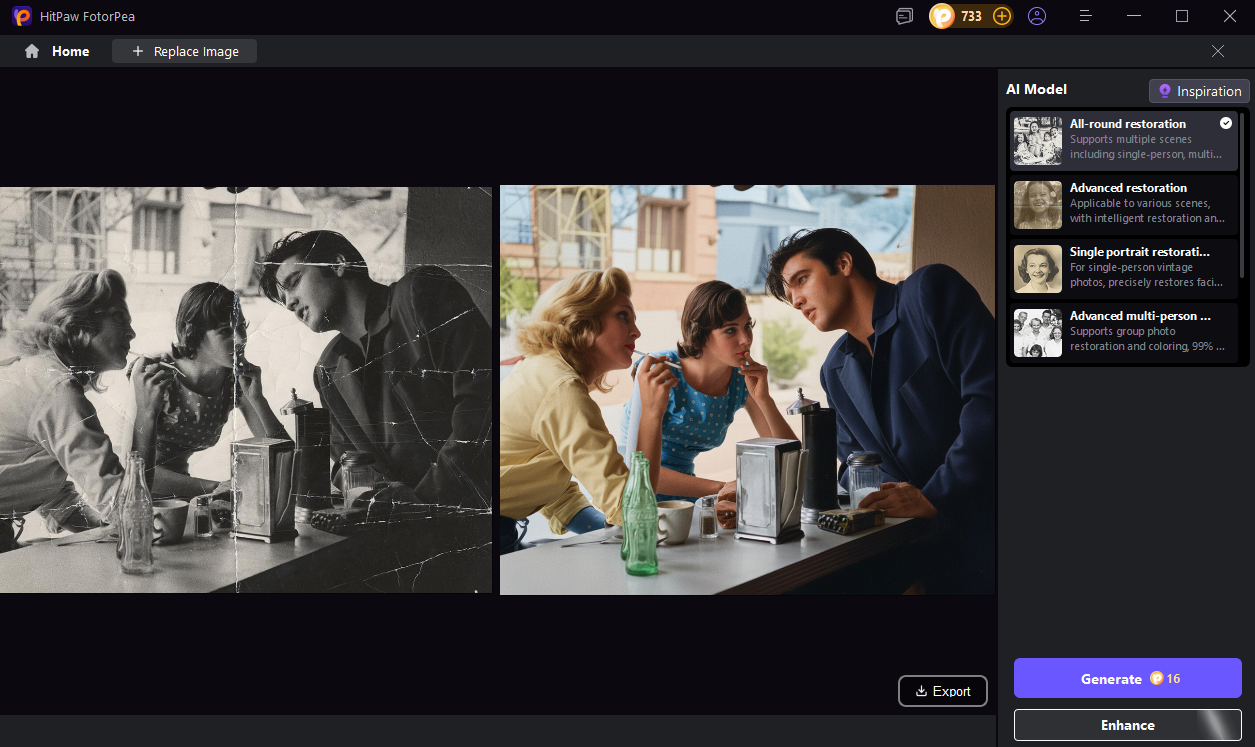Open the hamburger menu
Viewport: 1255px width, 747px height.
tap(1085, 16)
